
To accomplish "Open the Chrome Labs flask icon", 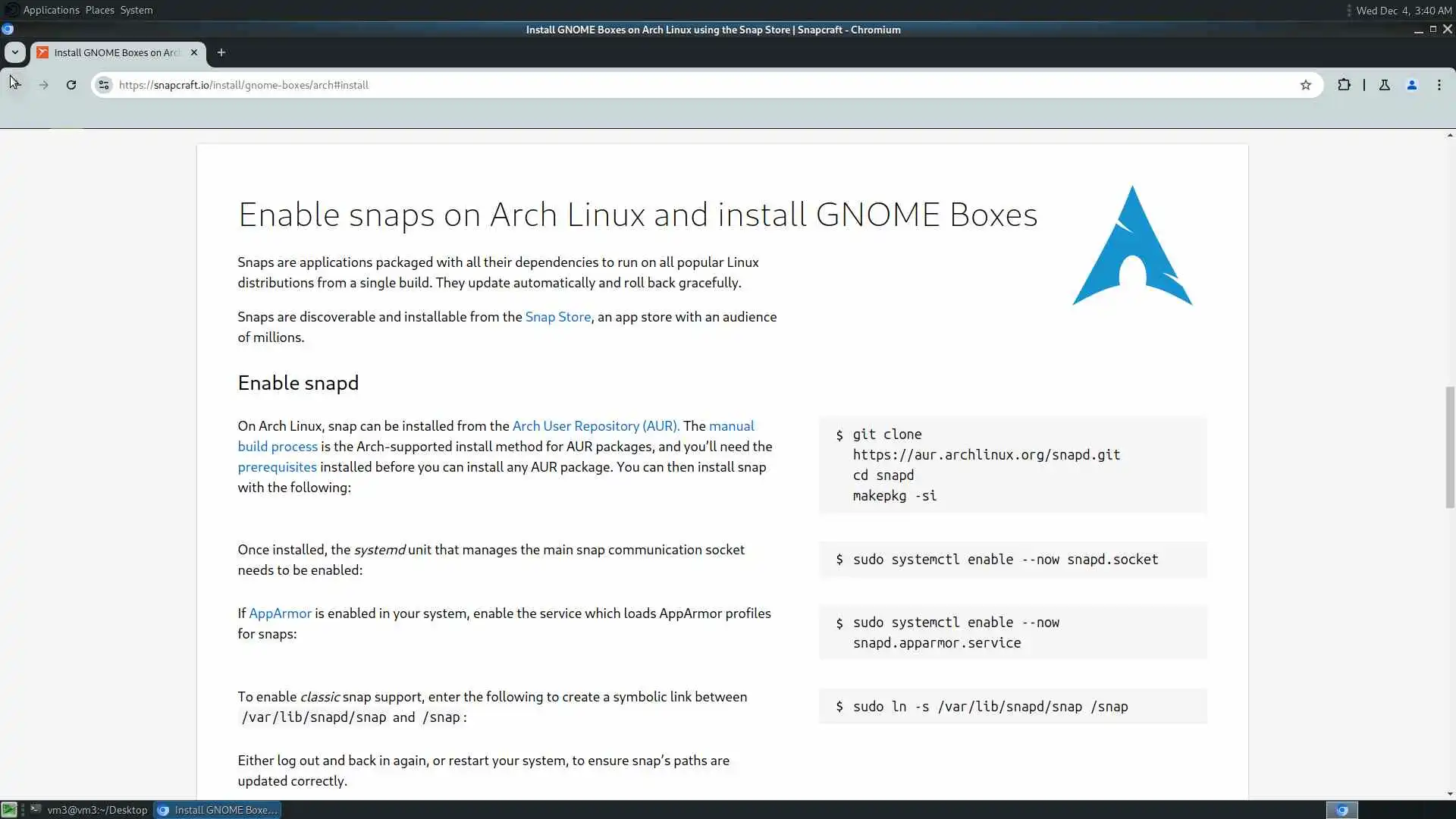I will click(x=1384, y=85).
